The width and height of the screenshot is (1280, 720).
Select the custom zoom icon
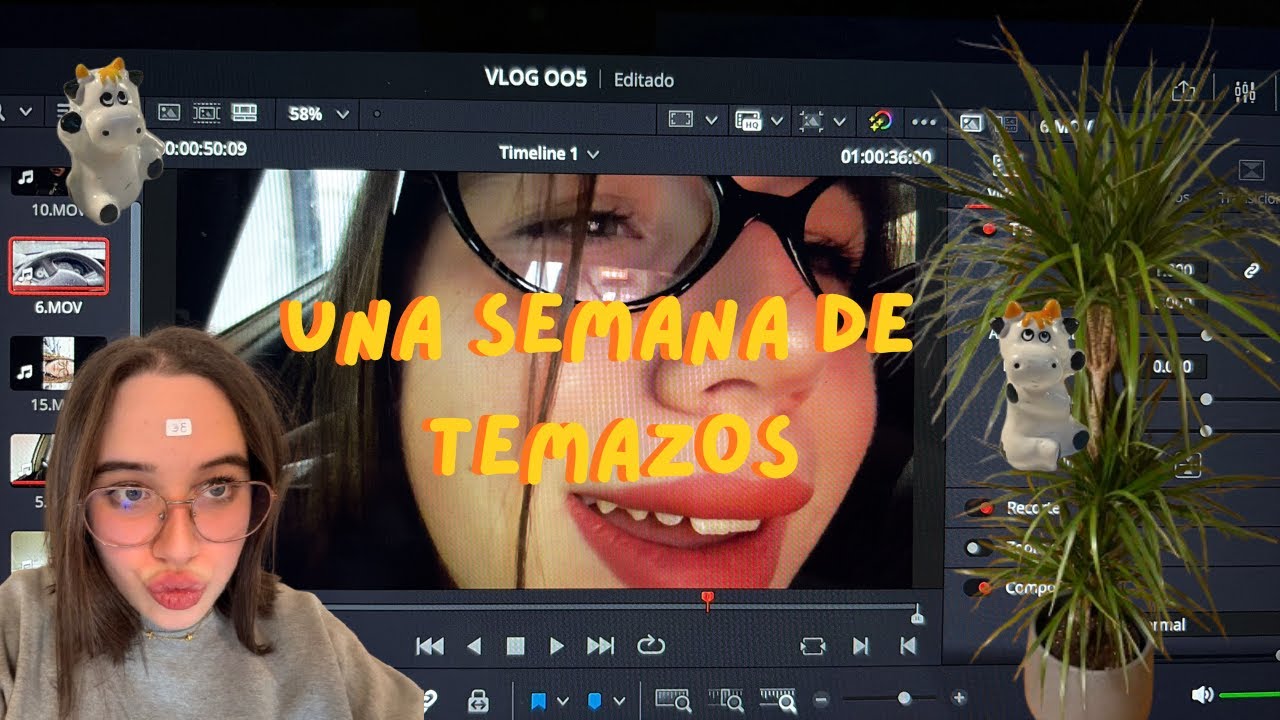tap(777, 700)
